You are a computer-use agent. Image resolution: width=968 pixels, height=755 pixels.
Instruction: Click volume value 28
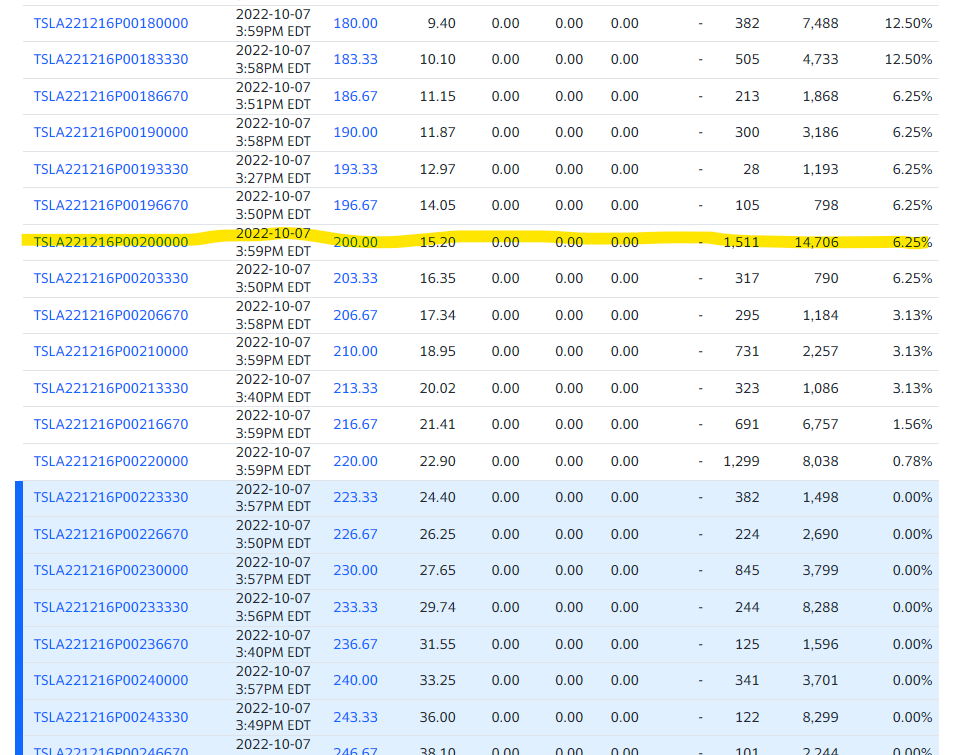pyautogui.click(x=751, y=169)
